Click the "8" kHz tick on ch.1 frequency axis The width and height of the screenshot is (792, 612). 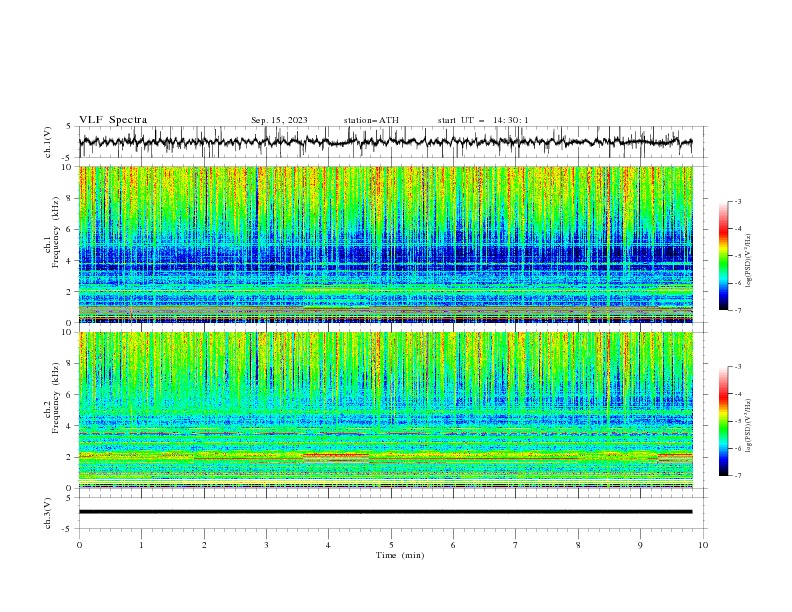coord(71,198)
